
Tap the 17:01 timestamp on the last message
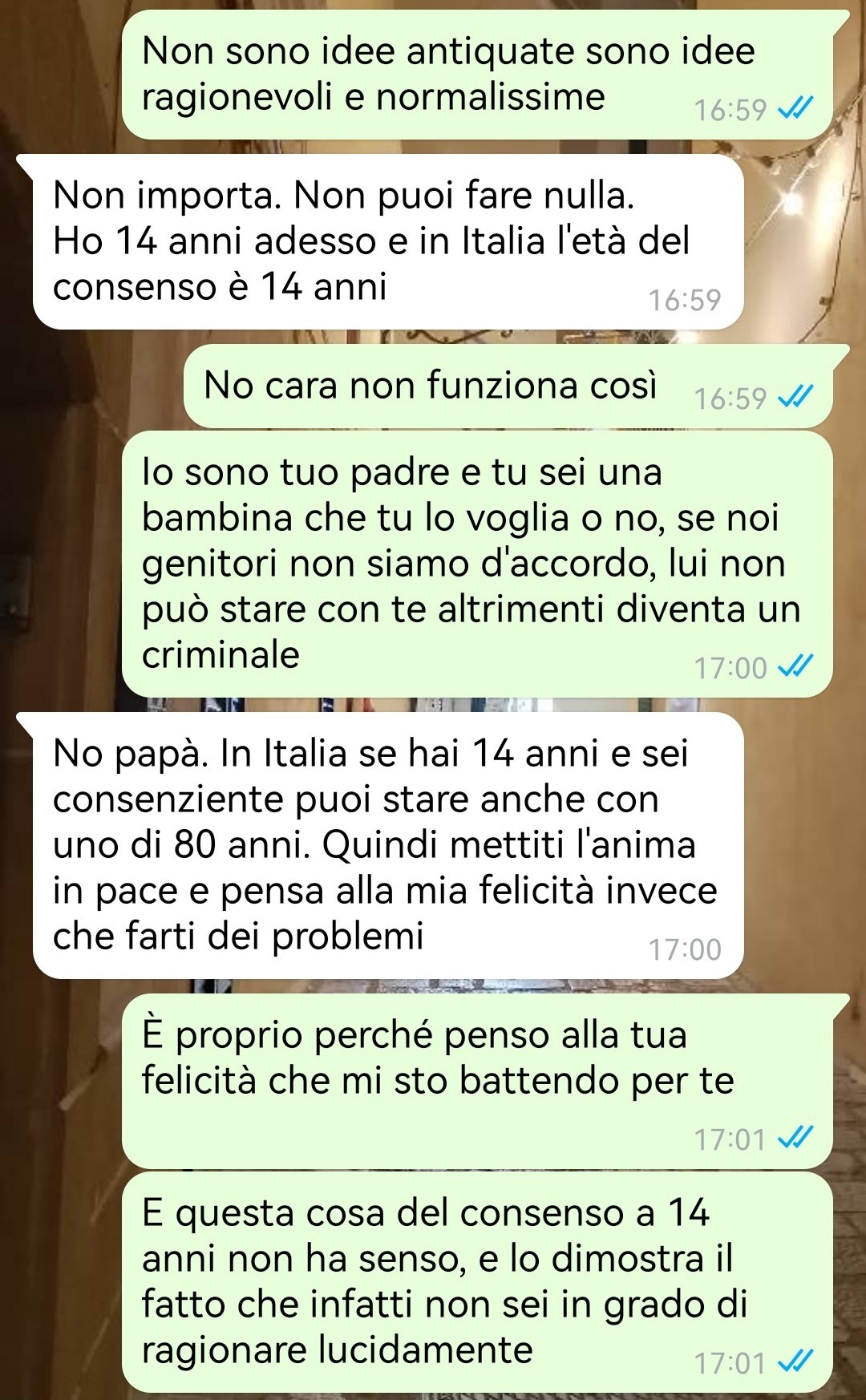(x=730, y=1362)
